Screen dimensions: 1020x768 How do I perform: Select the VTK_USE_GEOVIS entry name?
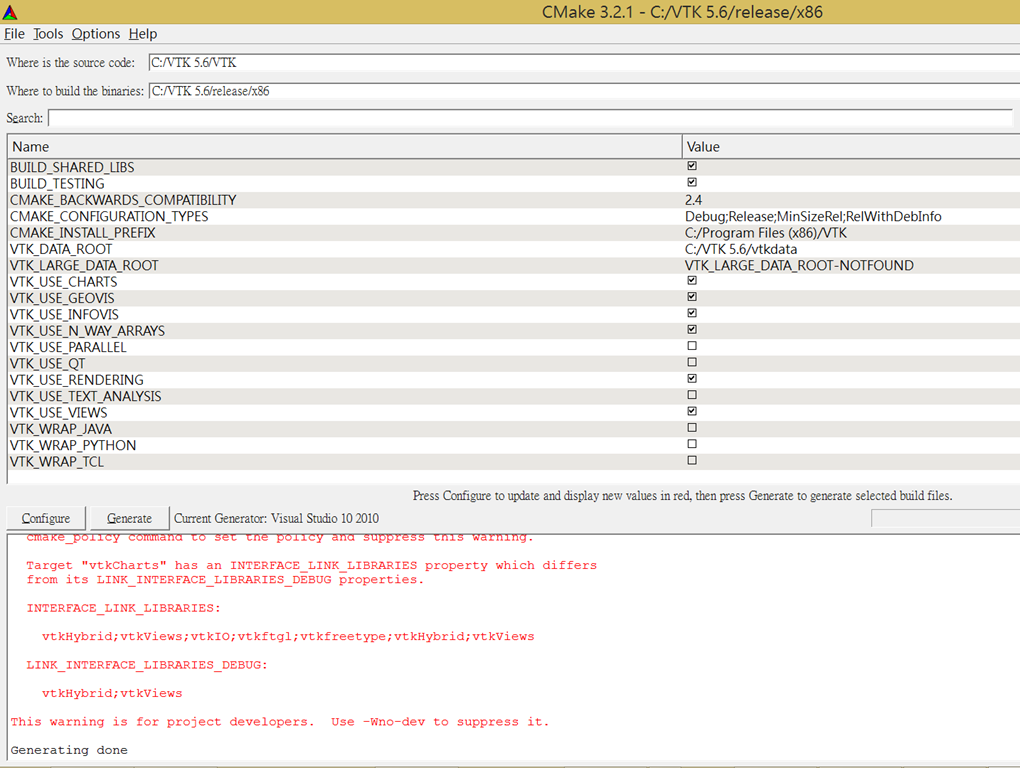pyautogui.click(x=62, y=298)
